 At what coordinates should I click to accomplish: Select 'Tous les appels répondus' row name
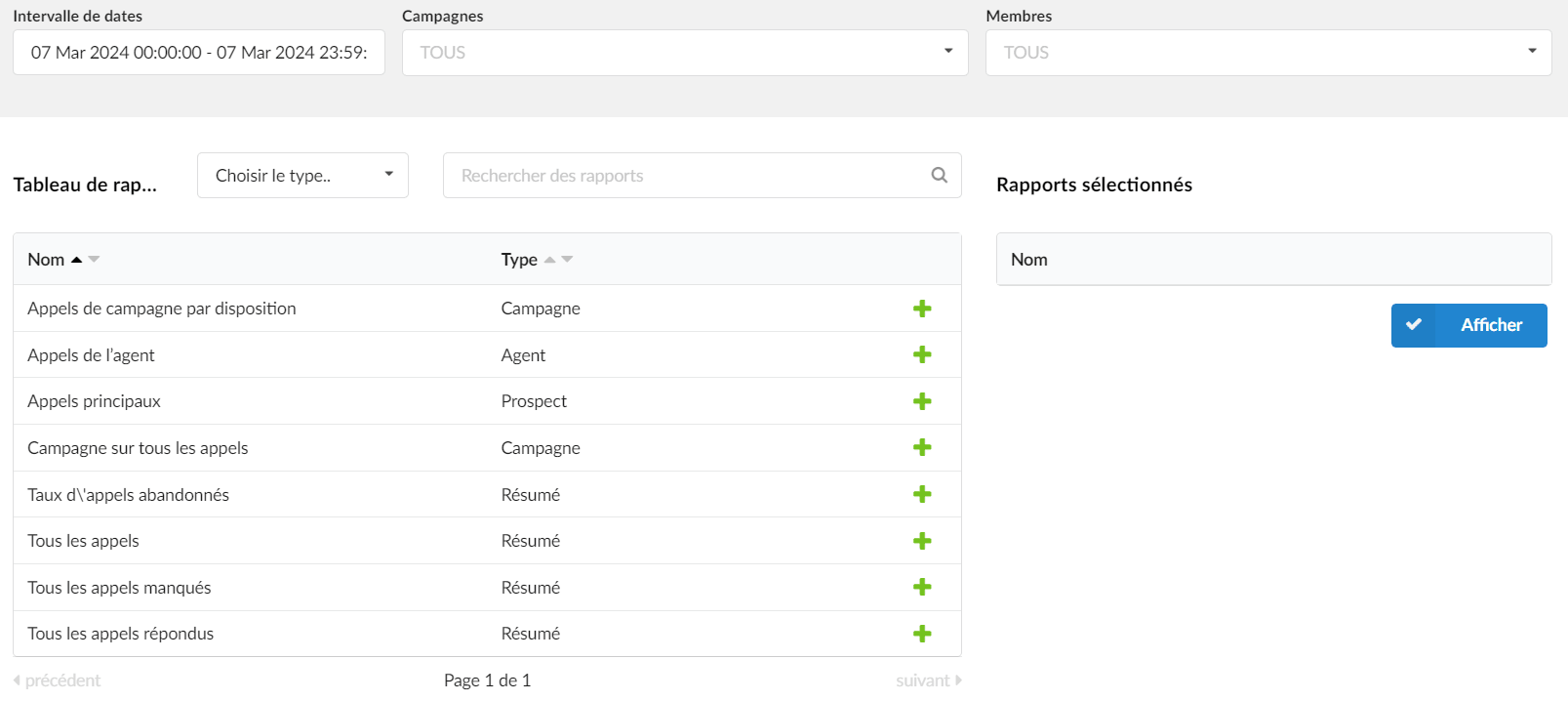click(x=120, y=634)
